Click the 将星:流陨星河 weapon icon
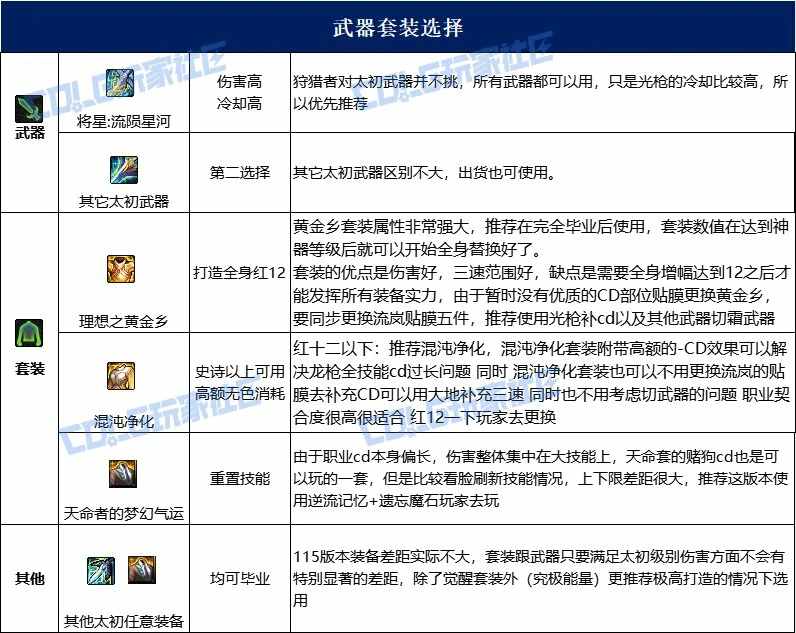This screenshot has width=796, height=633. (x=120, y=83)
